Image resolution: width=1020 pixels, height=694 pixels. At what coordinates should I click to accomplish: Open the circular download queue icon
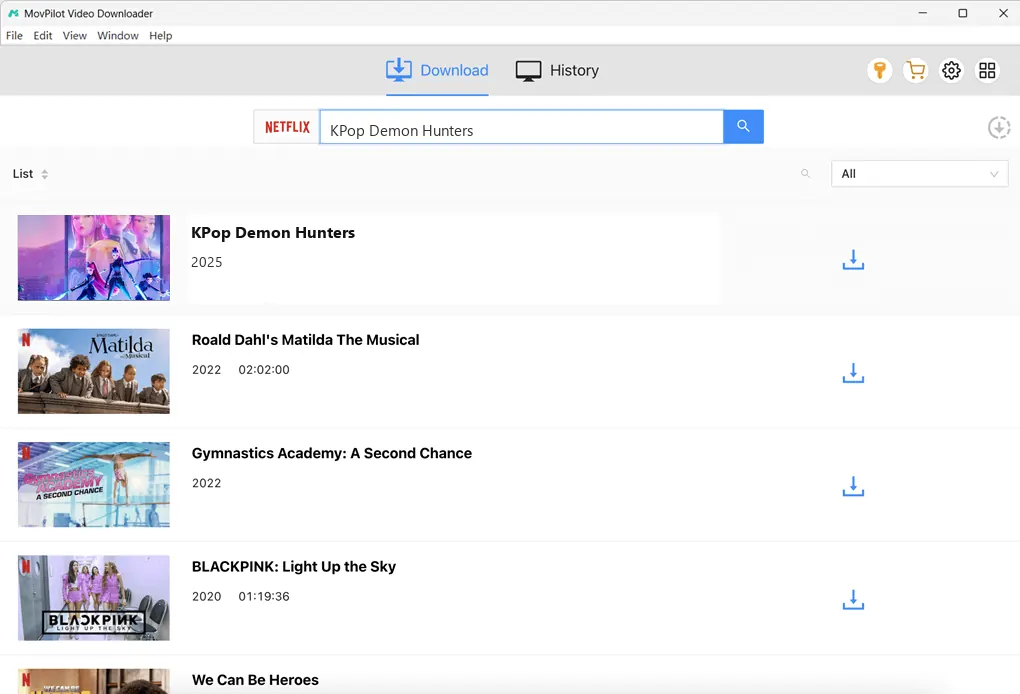[x=999, y=127]
